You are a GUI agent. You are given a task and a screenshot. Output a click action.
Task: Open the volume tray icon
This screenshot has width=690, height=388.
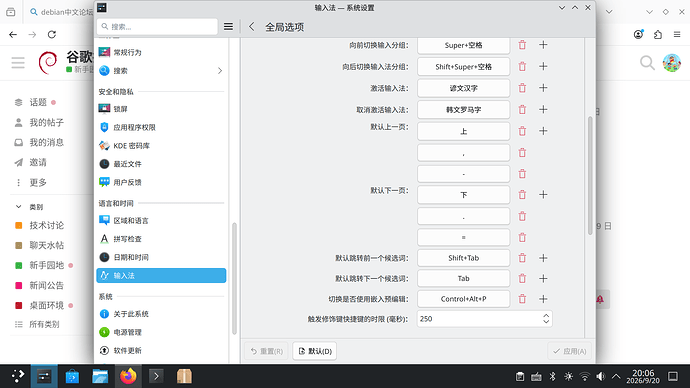click(600, 376)
